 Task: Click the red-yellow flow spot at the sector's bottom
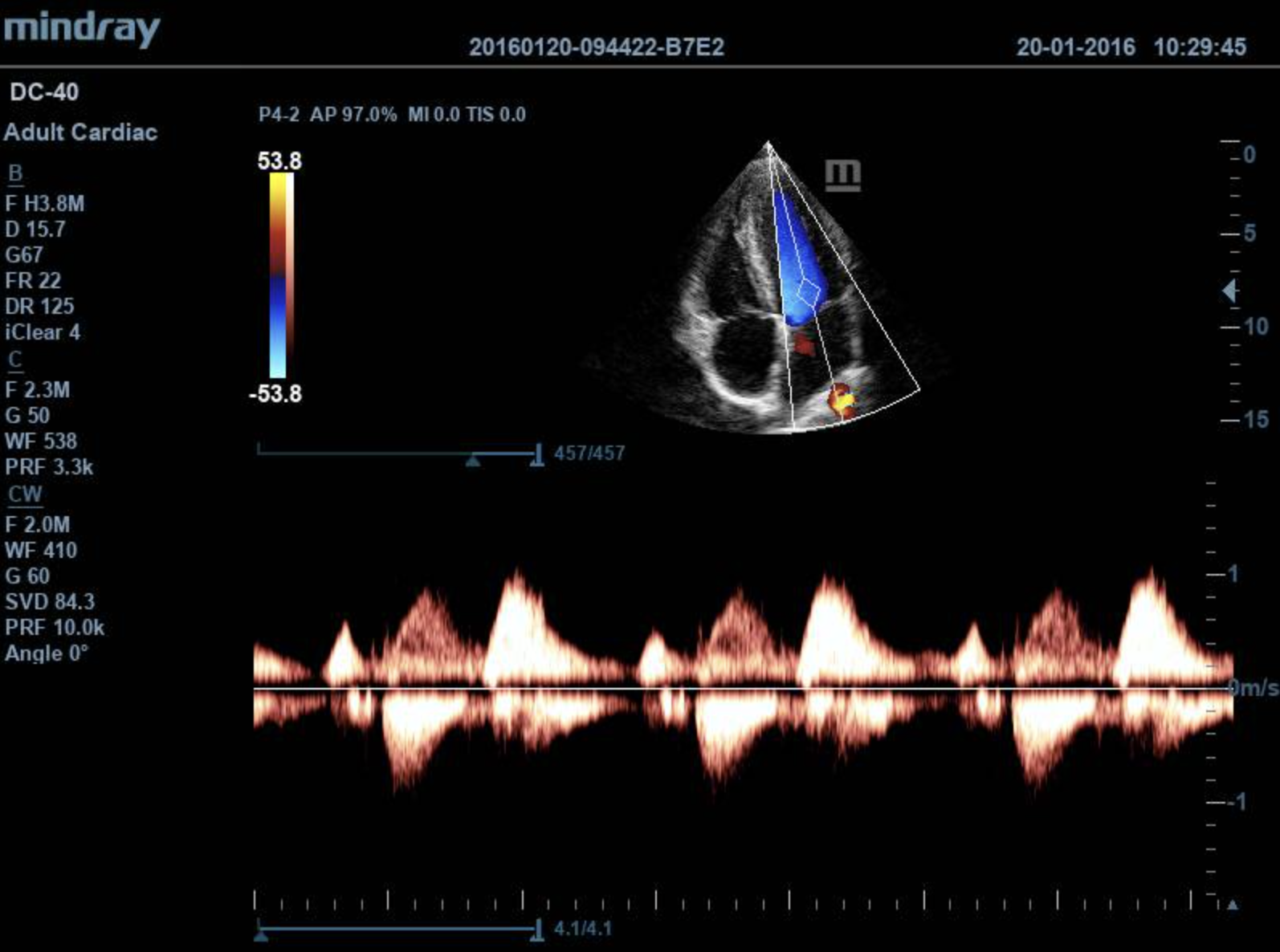click(x=842, y=401)
